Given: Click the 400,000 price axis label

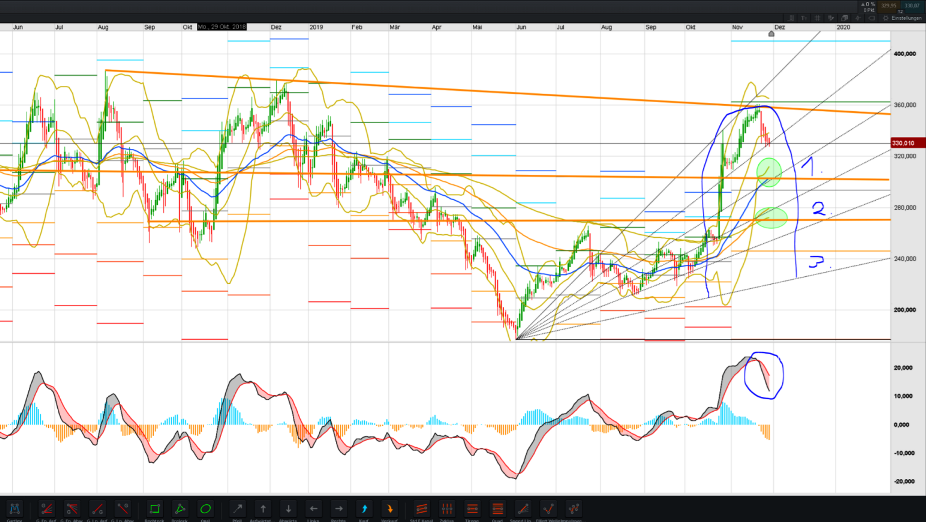Looking at the screenshot, I should click(905, 54).
